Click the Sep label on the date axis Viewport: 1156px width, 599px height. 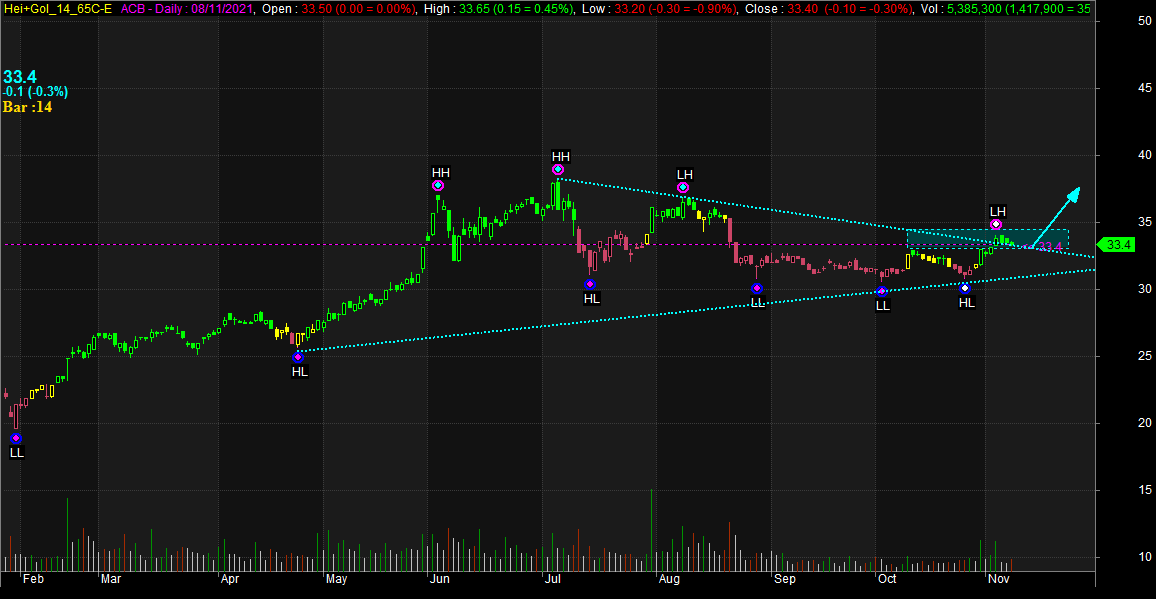click(784, 579)
